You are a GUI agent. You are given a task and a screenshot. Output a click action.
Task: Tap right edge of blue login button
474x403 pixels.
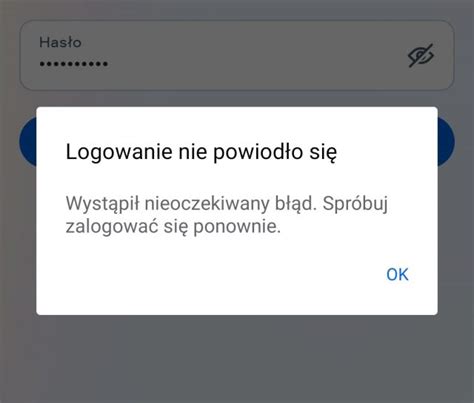click(x=446, y=142)
